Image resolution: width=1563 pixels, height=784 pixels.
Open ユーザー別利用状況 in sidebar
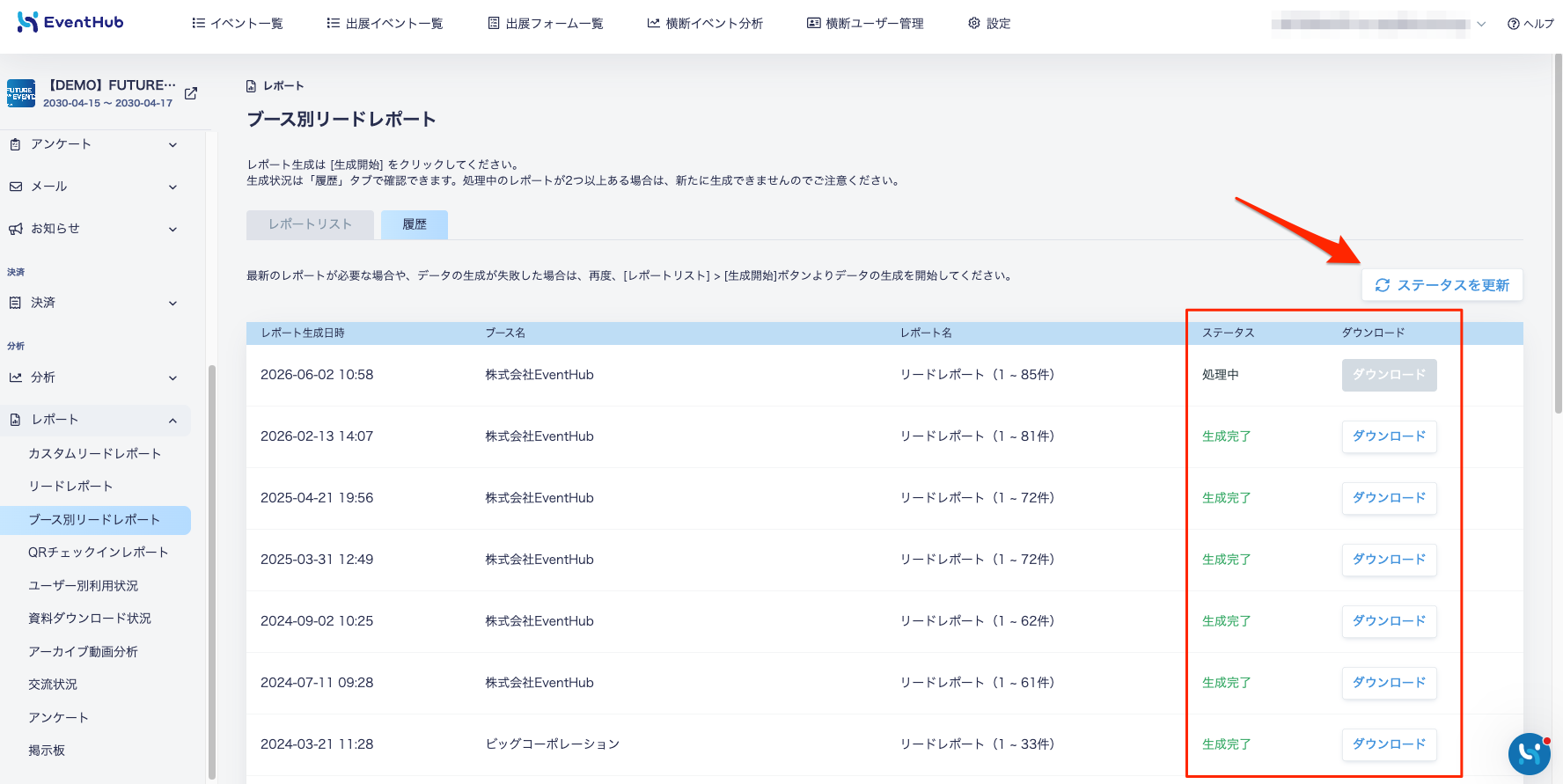[x=83, y=586]
